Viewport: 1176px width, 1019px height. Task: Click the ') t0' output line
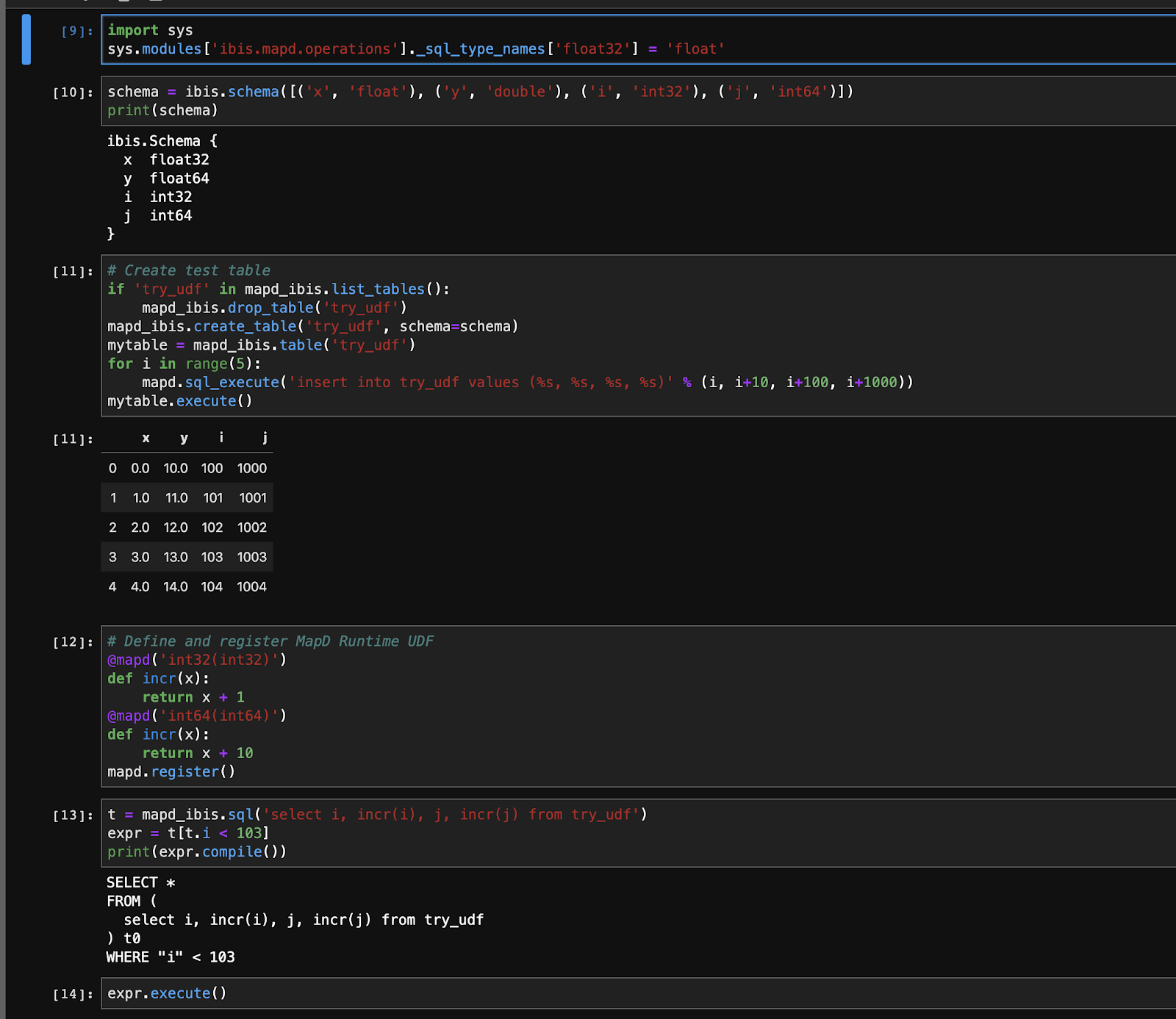[x=123, y=938]
